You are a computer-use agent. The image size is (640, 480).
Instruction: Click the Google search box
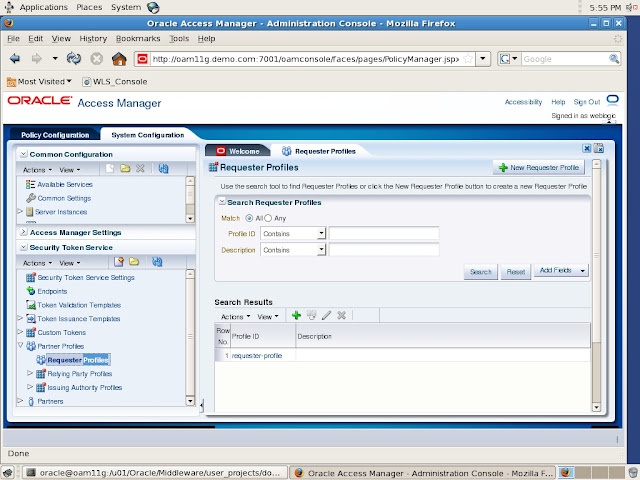564,59
